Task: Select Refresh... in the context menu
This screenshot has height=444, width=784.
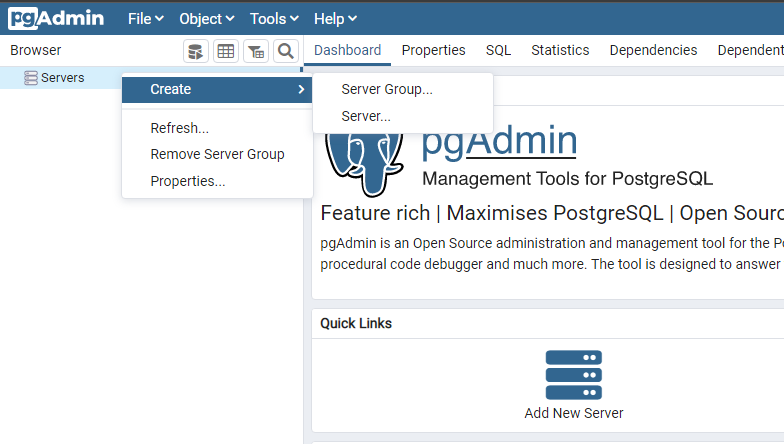Action: [179, 128]
